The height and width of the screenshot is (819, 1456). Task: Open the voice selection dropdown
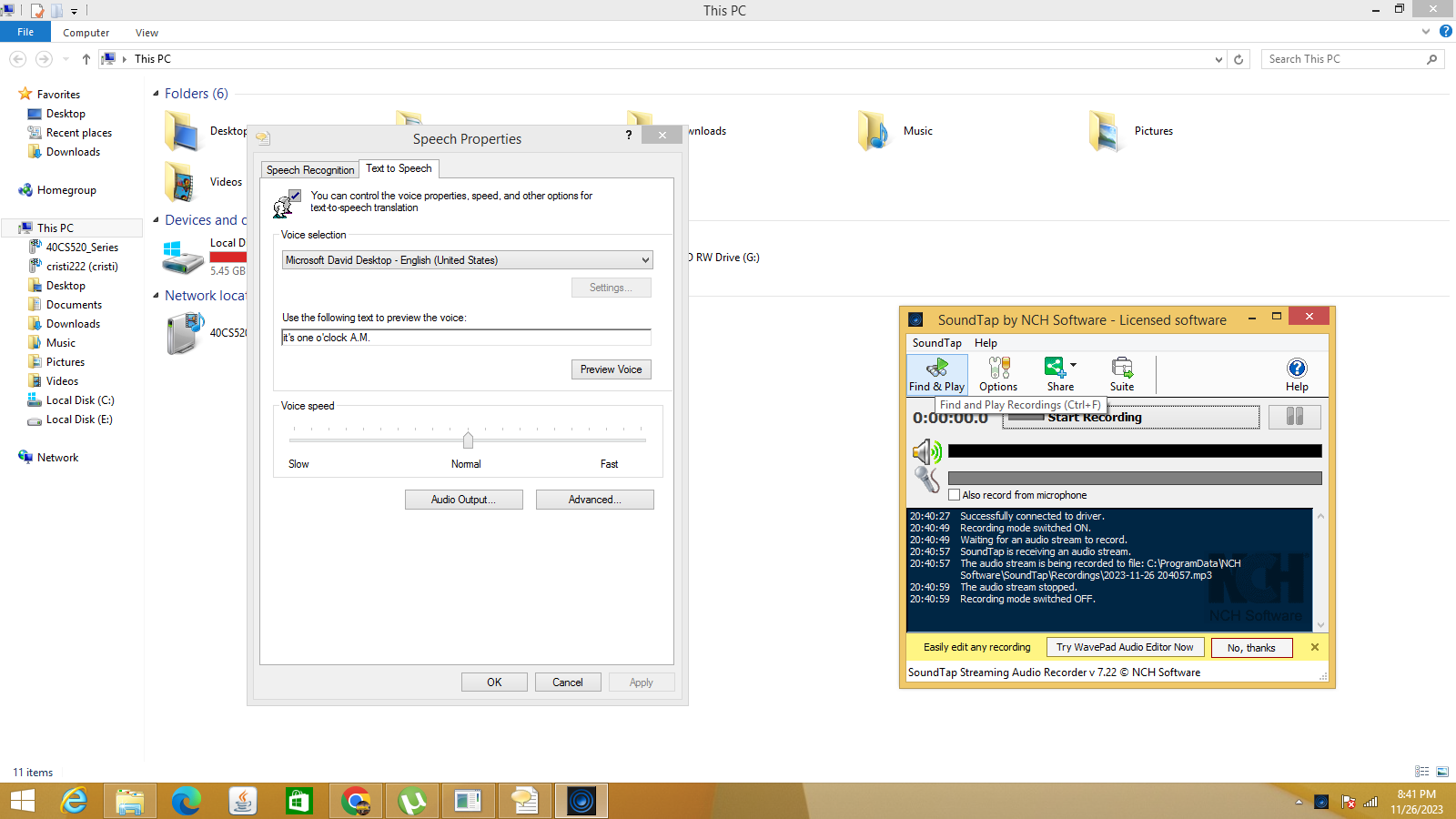coord(643,260)
